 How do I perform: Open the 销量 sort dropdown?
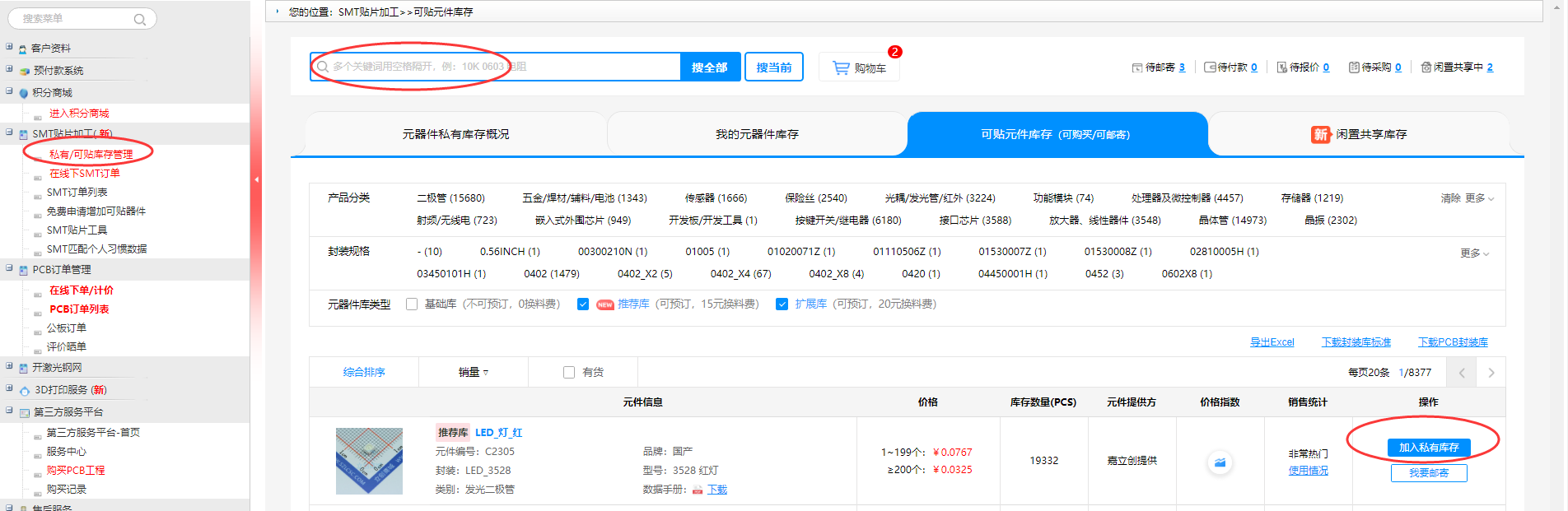[474, 373]
